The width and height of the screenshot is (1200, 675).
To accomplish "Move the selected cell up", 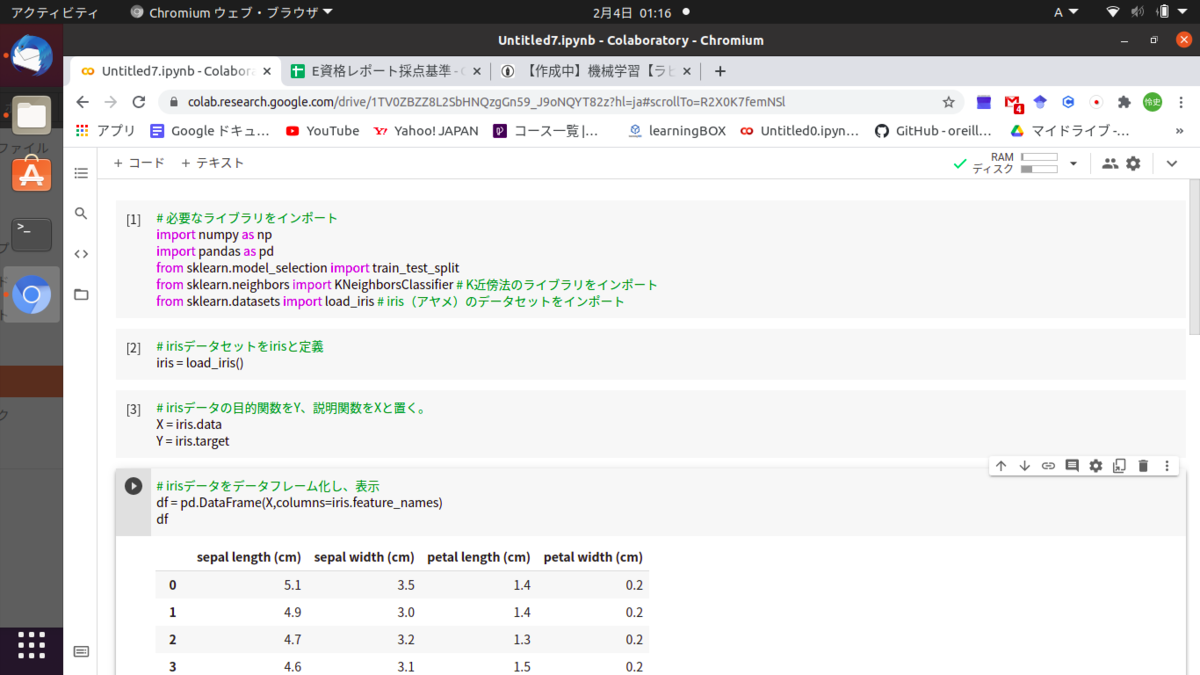I will coord(1001,466).
